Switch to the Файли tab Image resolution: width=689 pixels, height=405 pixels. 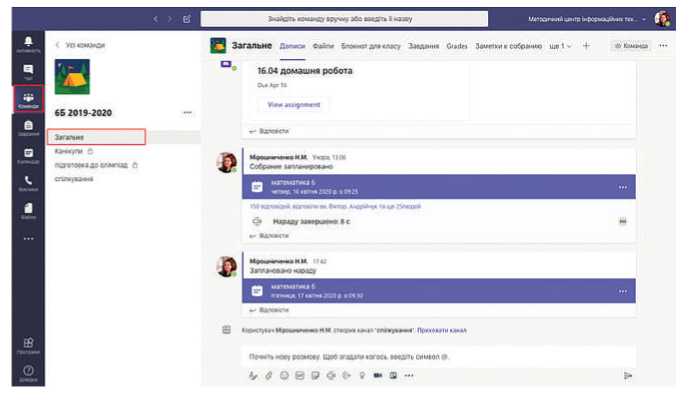[323, 46]
